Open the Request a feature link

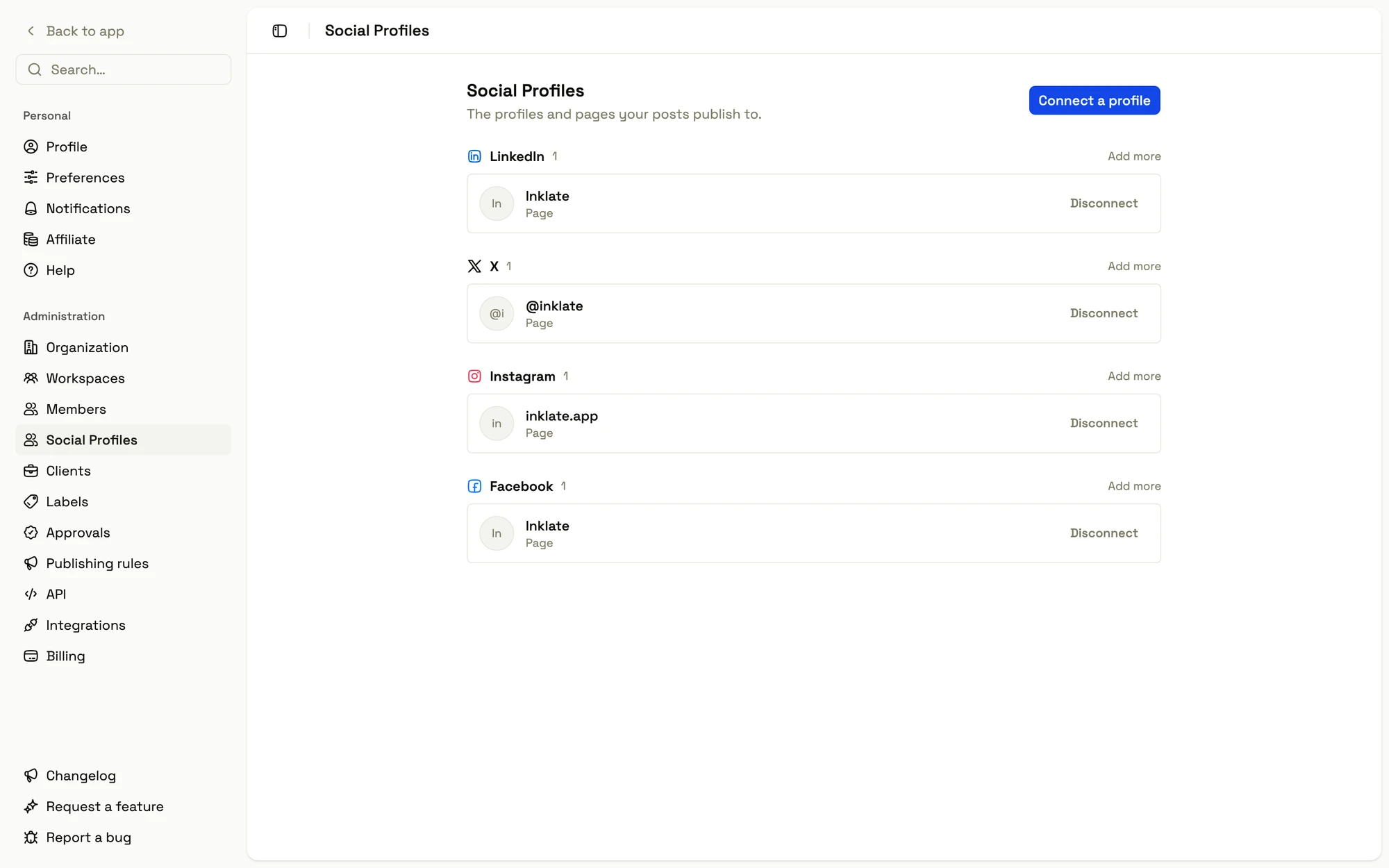pyautogui.click(x=123, y=806)
